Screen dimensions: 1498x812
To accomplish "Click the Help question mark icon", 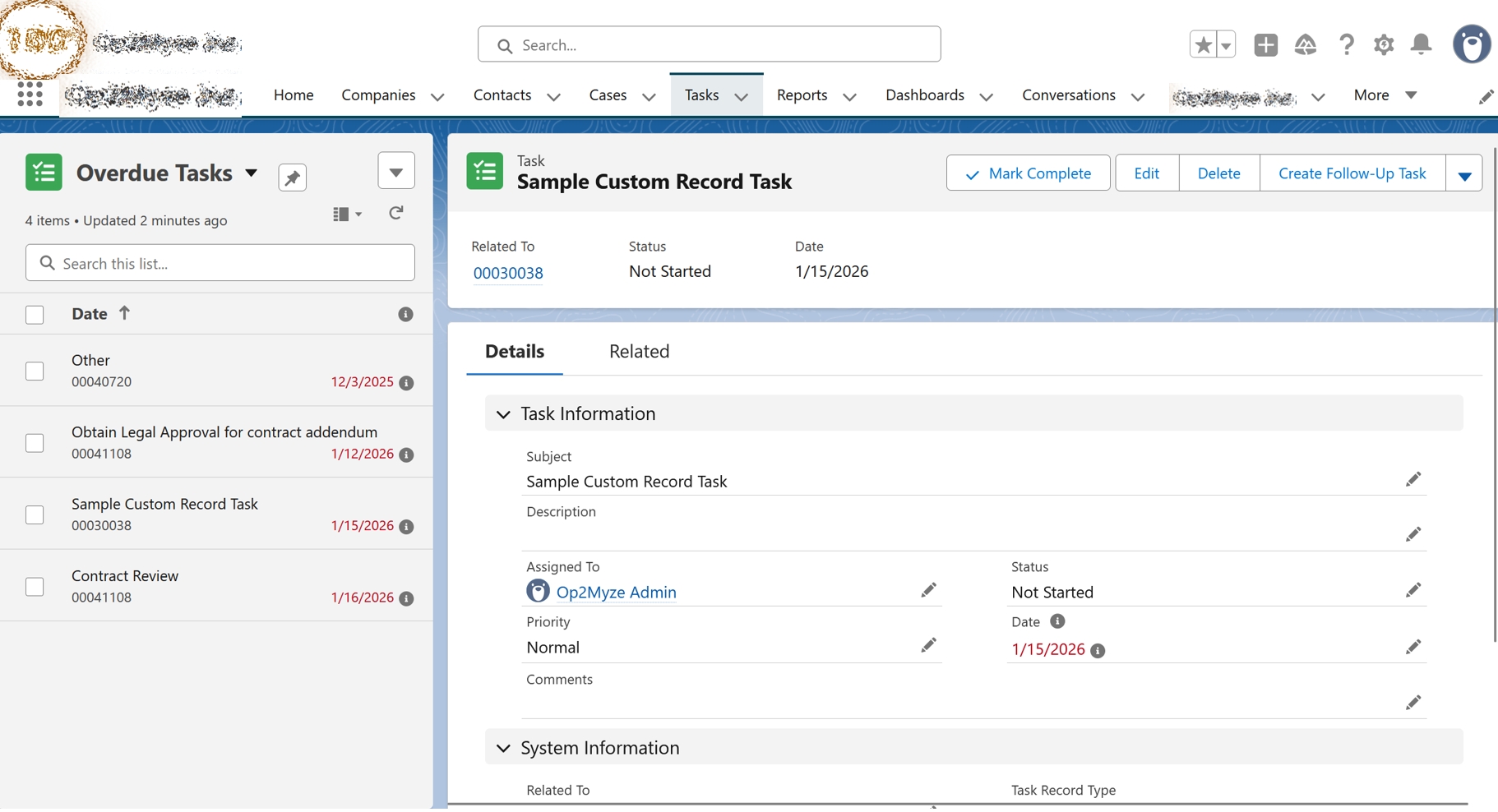I will click(1346, 44).
